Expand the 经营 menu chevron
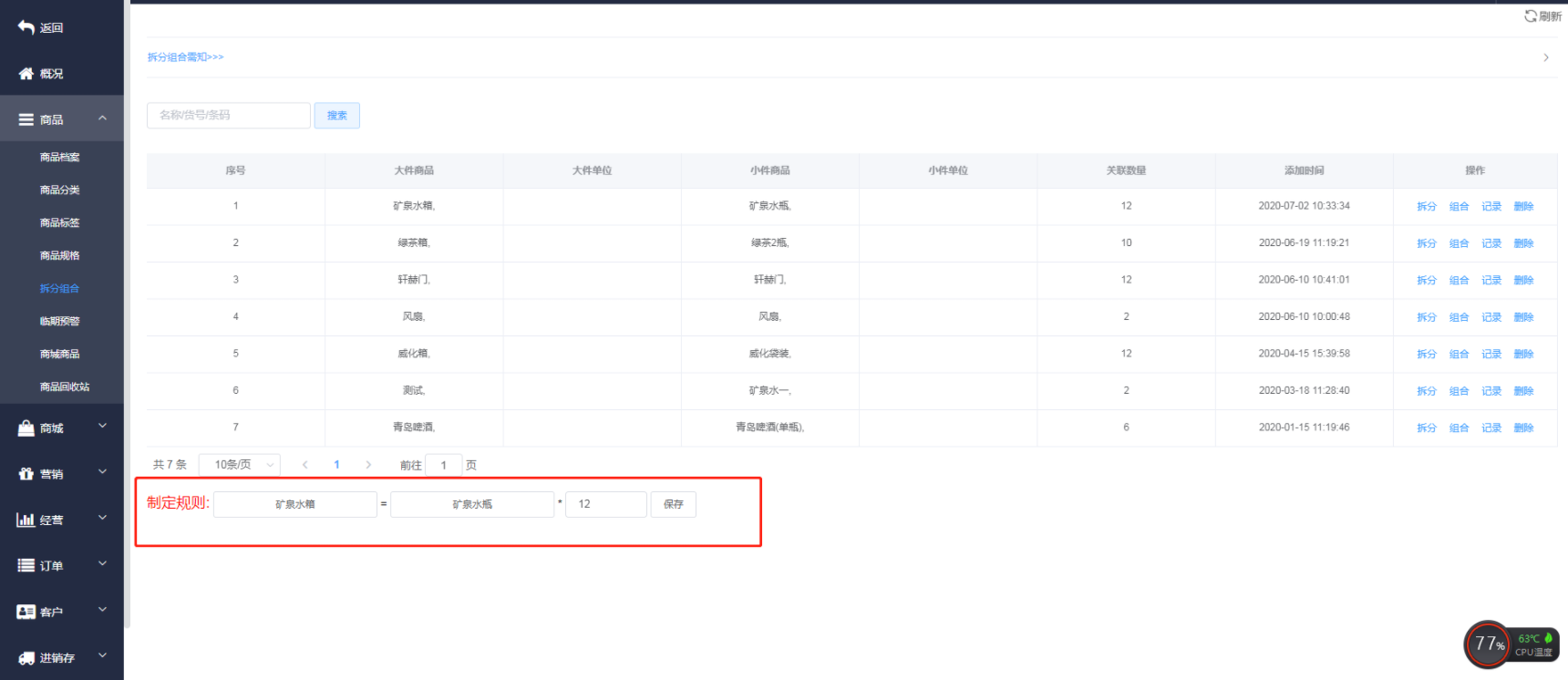Viewport: 1568px width, 680px height. (x=103, y=518)
